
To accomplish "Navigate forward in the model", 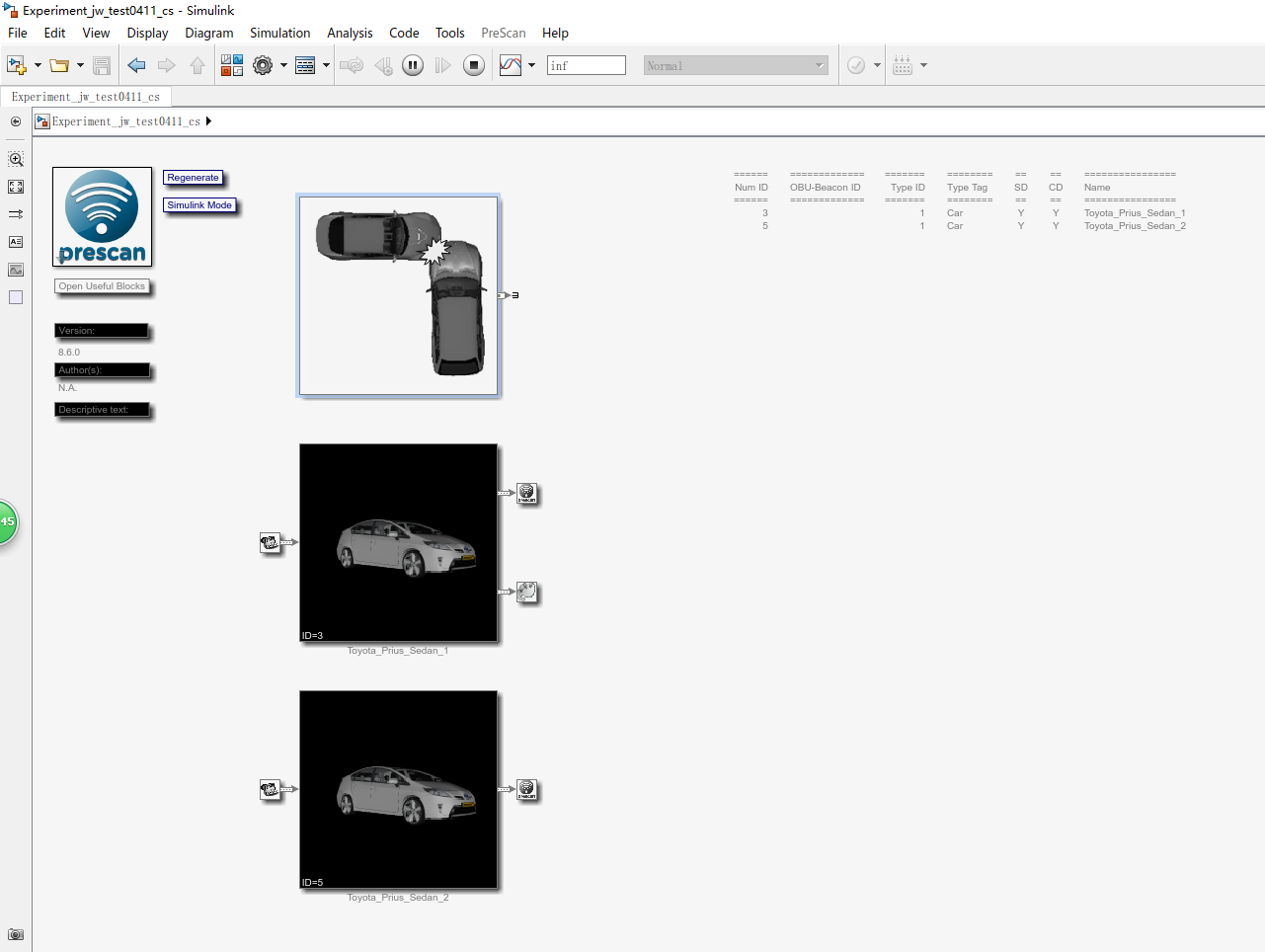I will pyautogui.click(x=167, y=66).
